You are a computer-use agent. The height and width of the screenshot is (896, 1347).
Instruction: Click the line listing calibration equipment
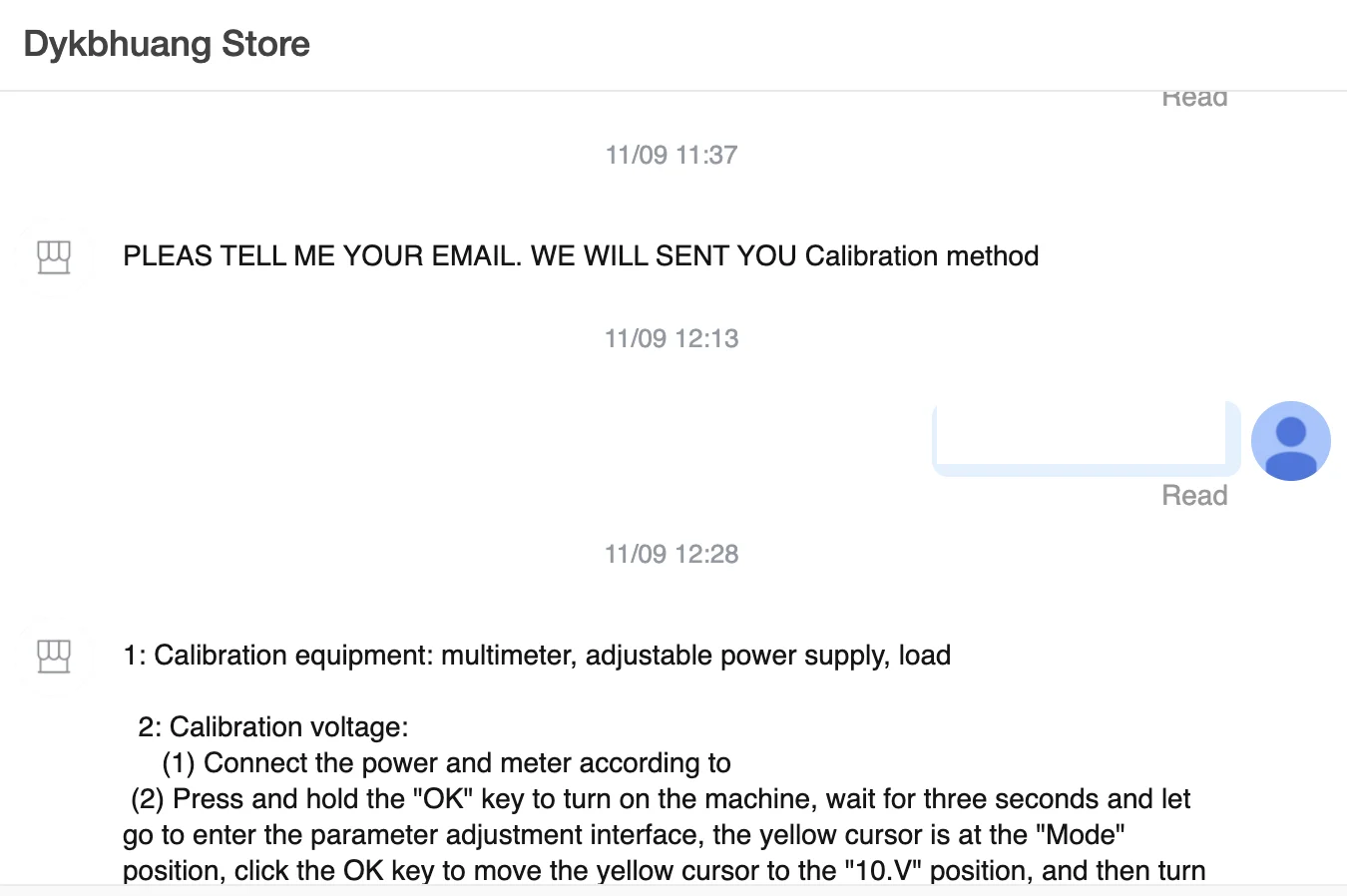537,656
